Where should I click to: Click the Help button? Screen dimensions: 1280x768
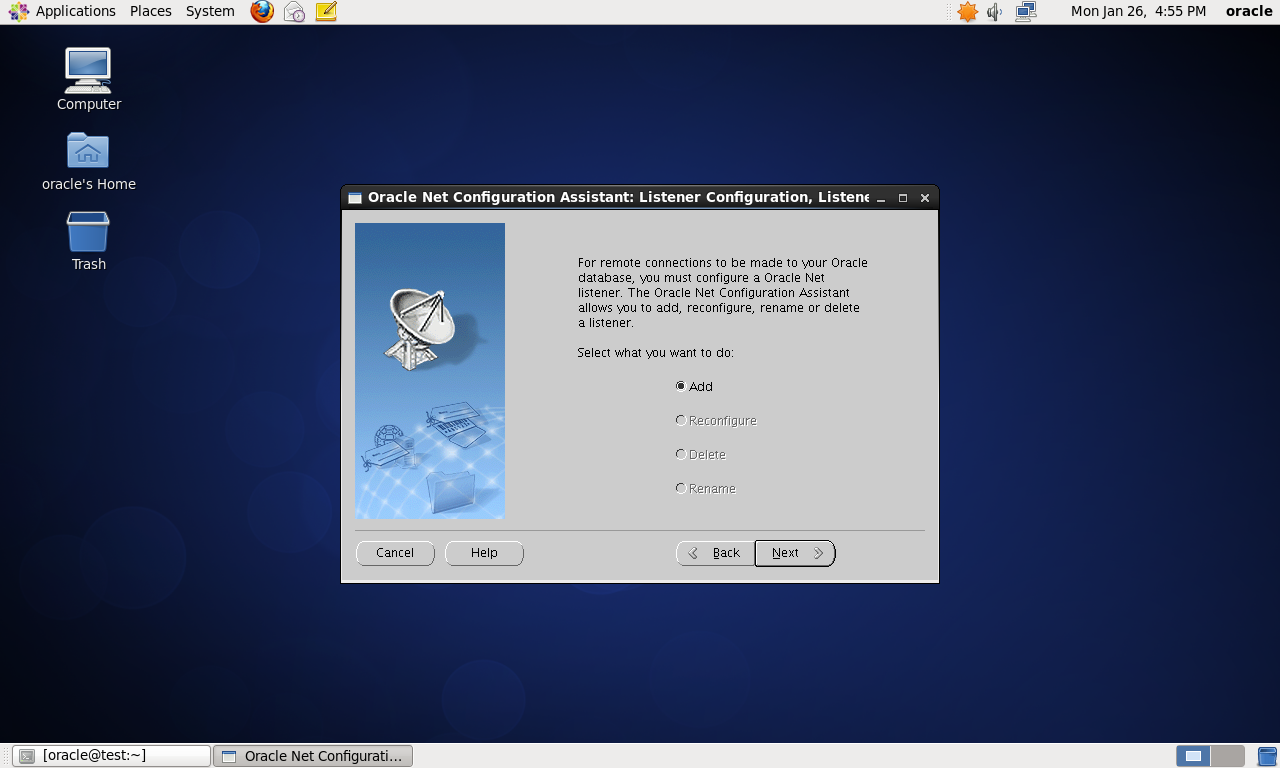[x=484, y=553]
